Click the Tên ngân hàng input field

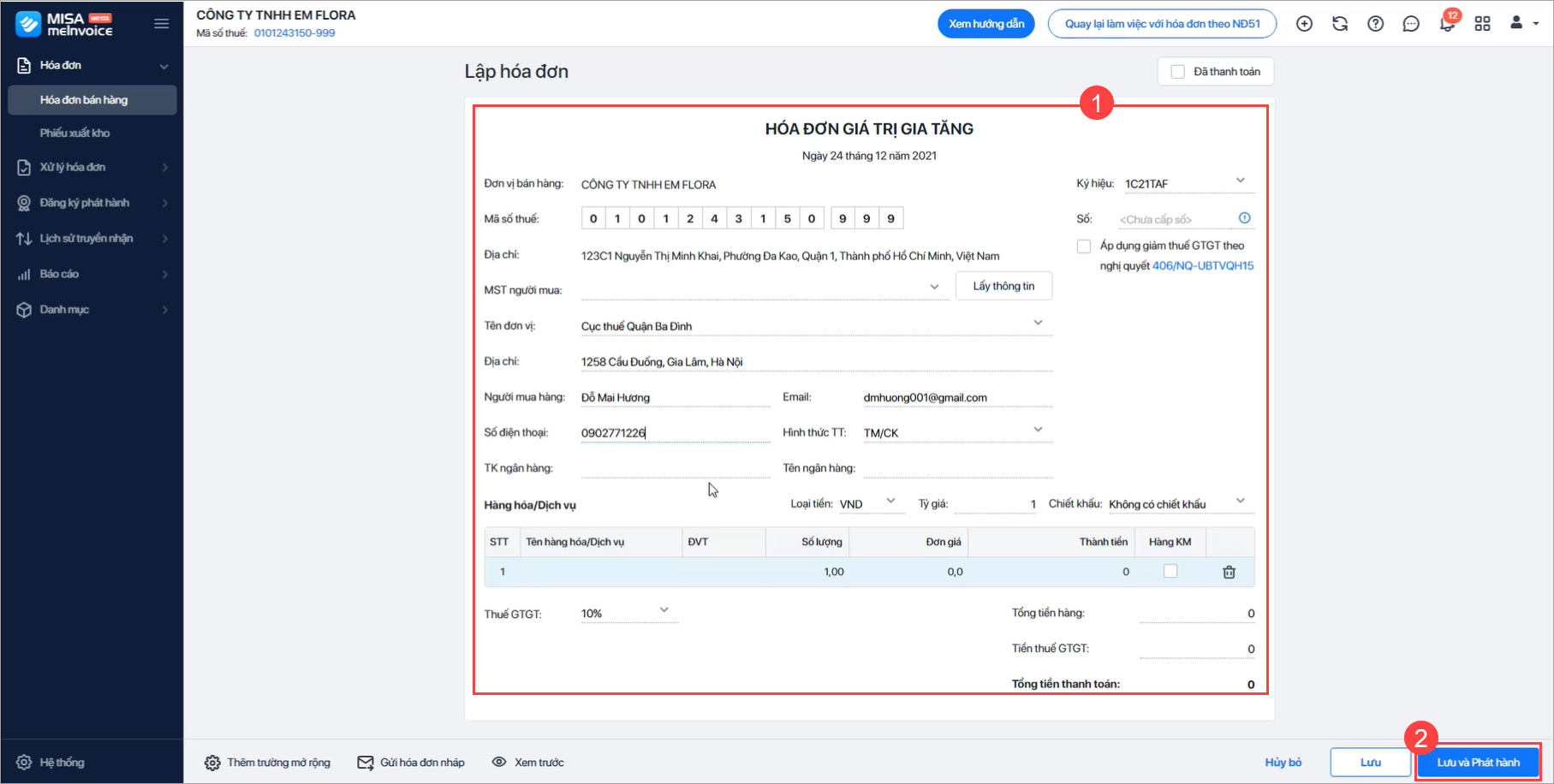coord(957,468)
